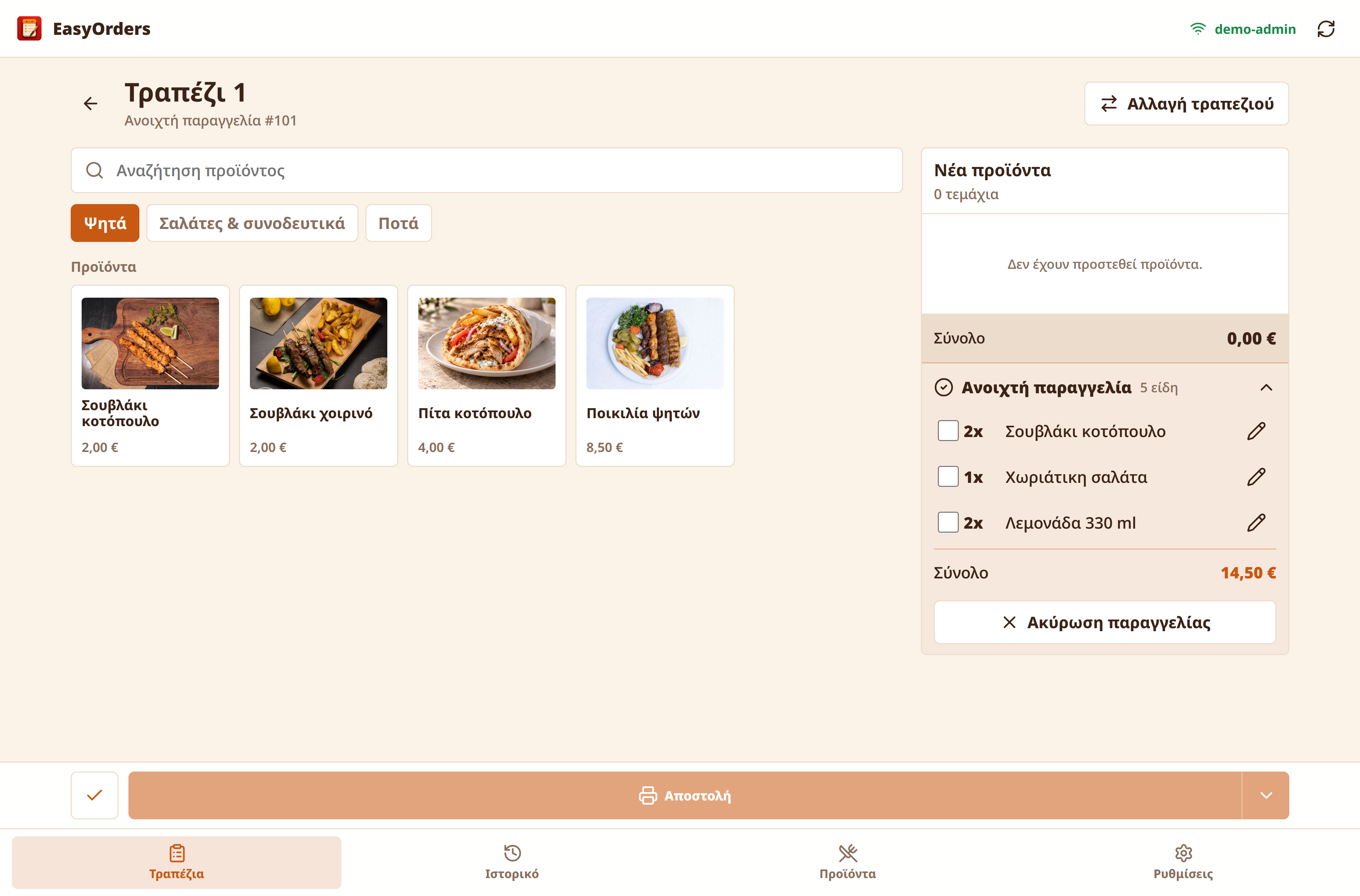Click the demo-admin user label

(x=1255, y=29)
